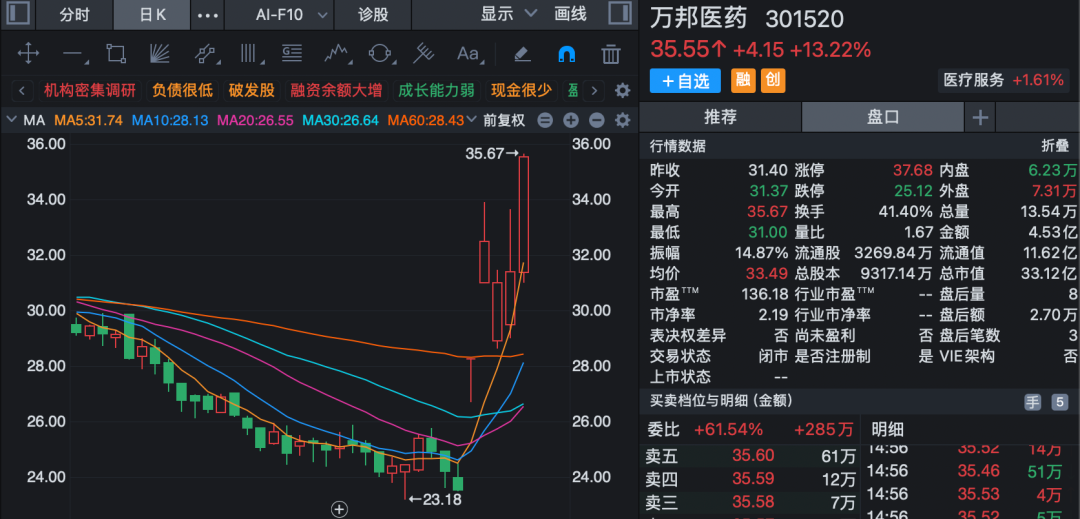Click the MA10:28.13 indicator label
The height and width of the screenshot is (519, 1080).
(x=170, y=120)
